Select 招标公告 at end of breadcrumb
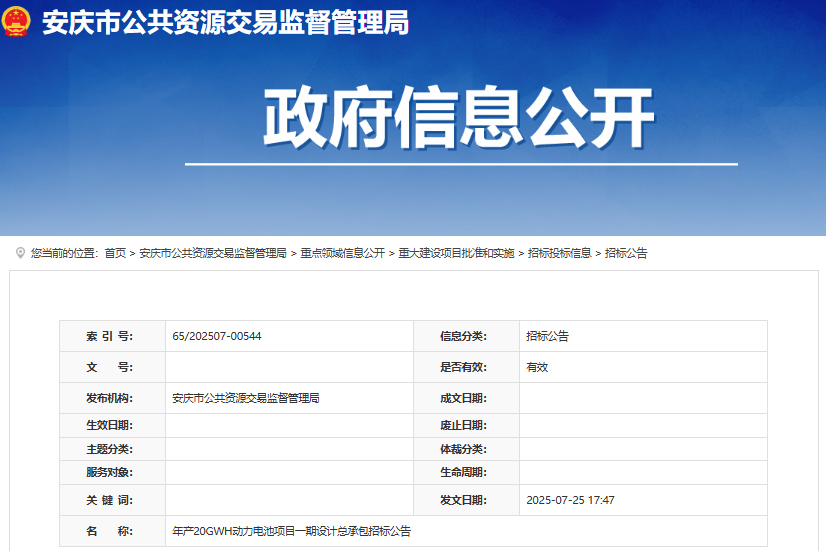The image size is (826, 551). point(626,254)
